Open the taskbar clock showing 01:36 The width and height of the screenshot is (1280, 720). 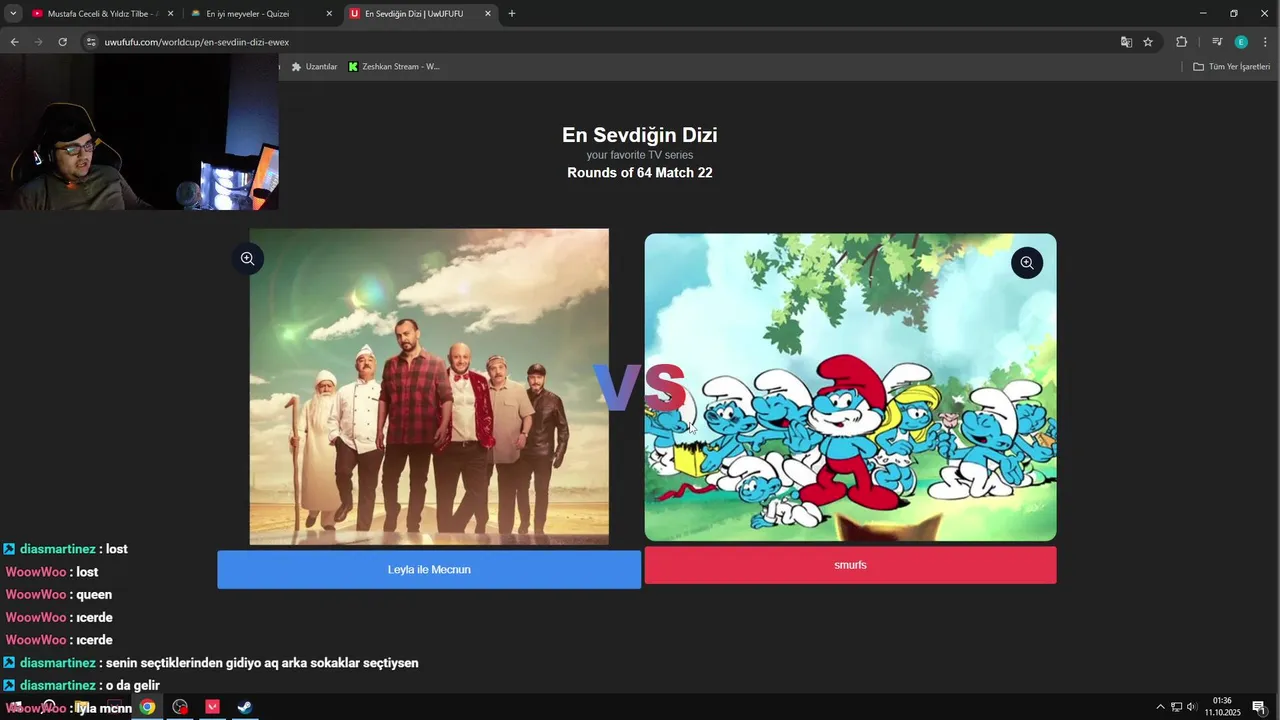click(x=1222, y=707)
